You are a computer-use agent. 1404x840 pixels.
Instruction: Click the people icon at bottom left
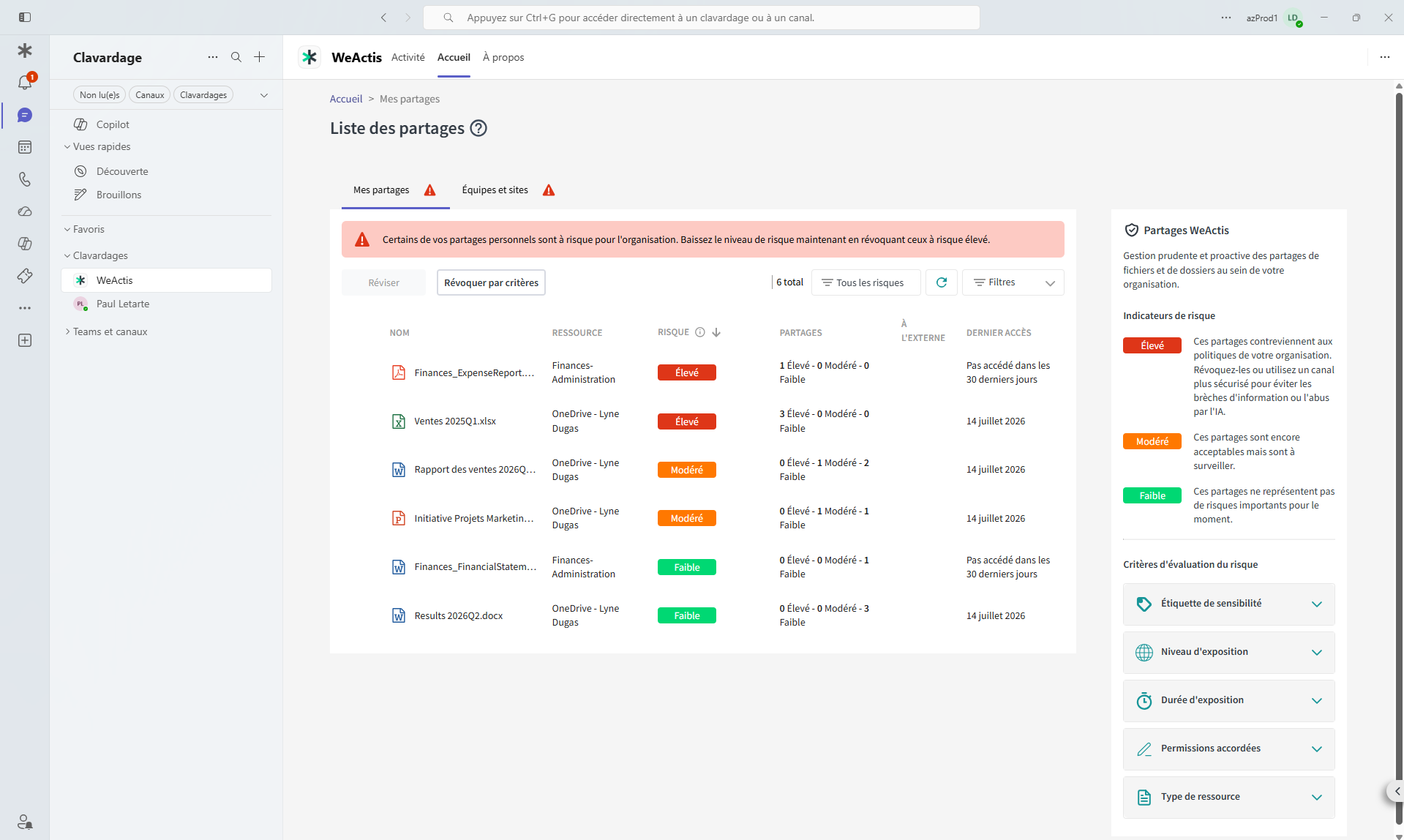tap(25, 822)
